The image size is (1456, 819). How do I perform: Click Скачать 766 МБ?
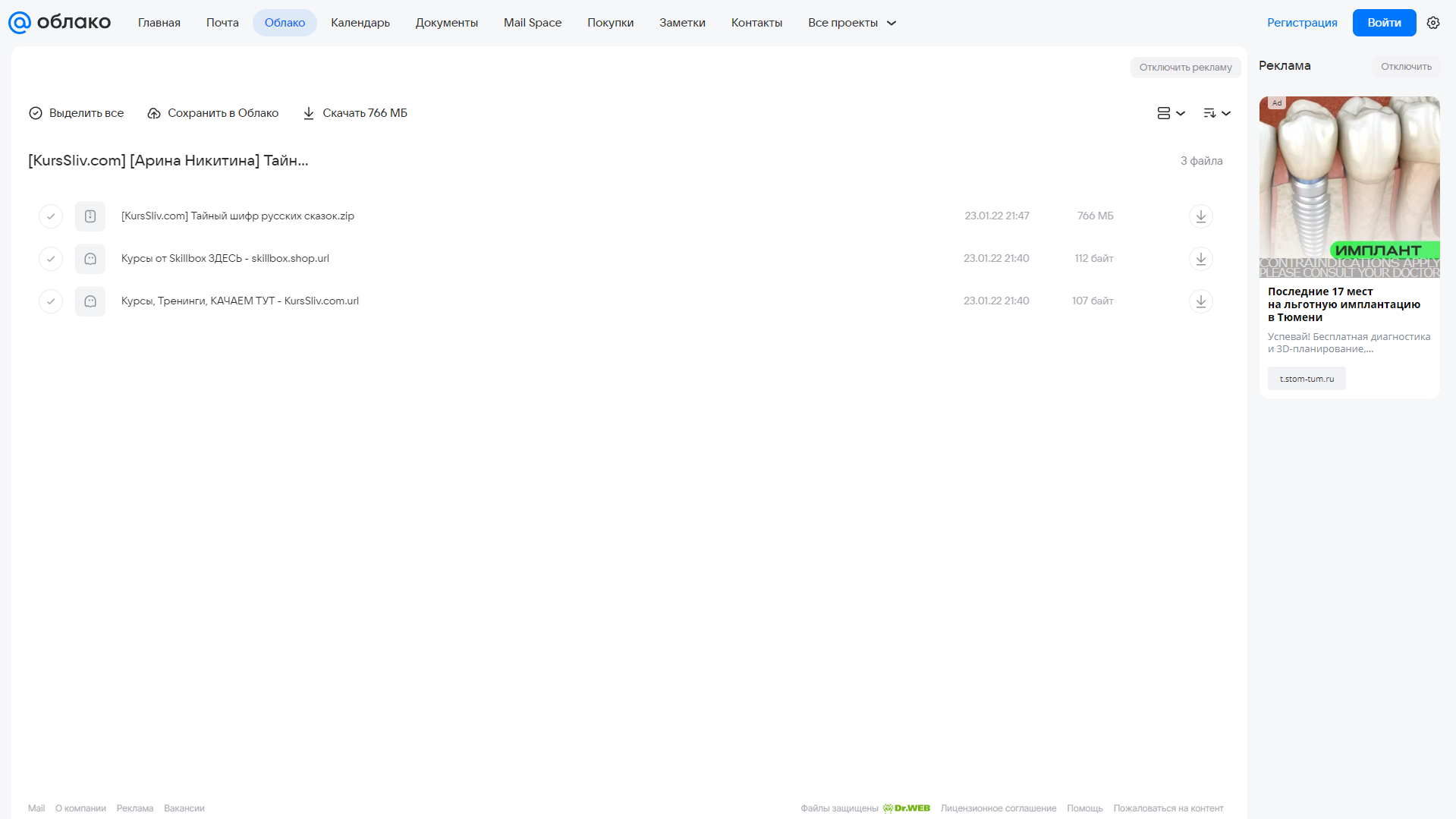pyautogui.click(x=355, y=113)
